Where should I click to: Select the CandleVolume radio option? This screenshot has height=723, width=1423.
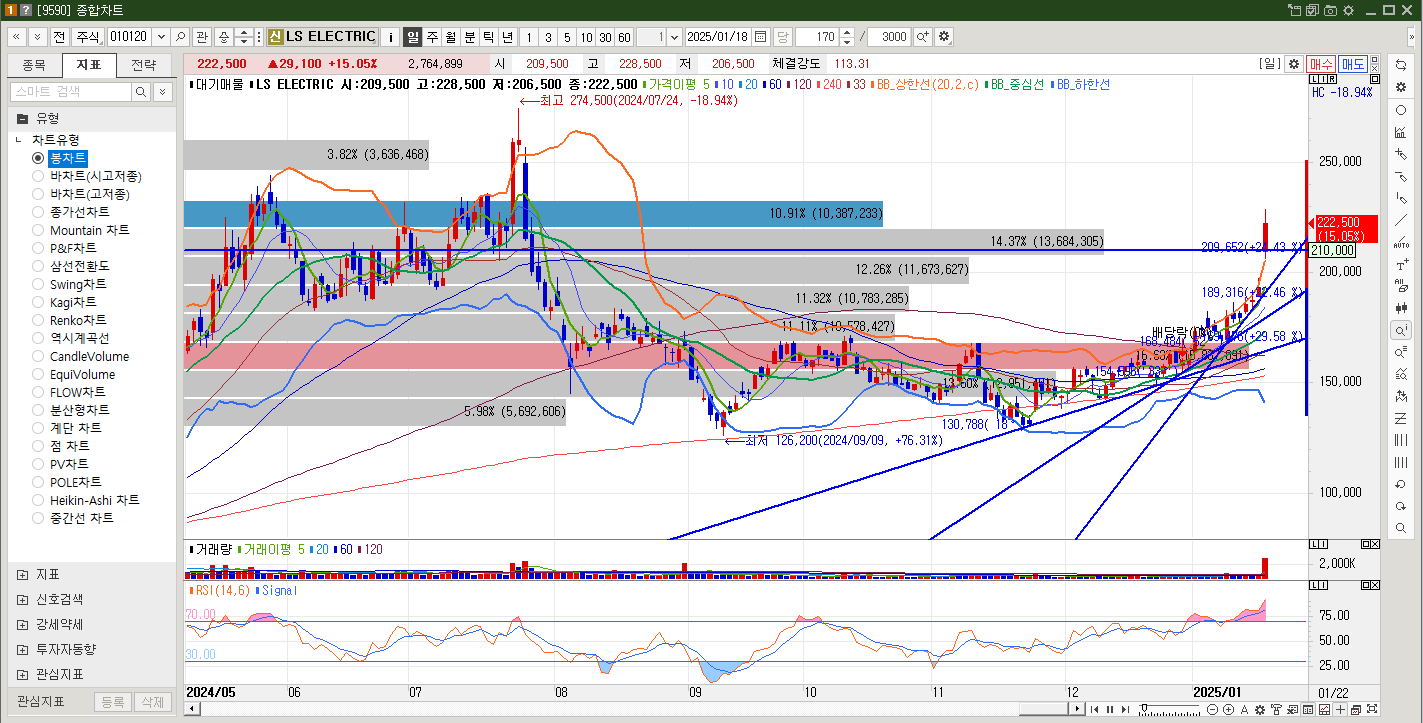[x=38, y=356]
